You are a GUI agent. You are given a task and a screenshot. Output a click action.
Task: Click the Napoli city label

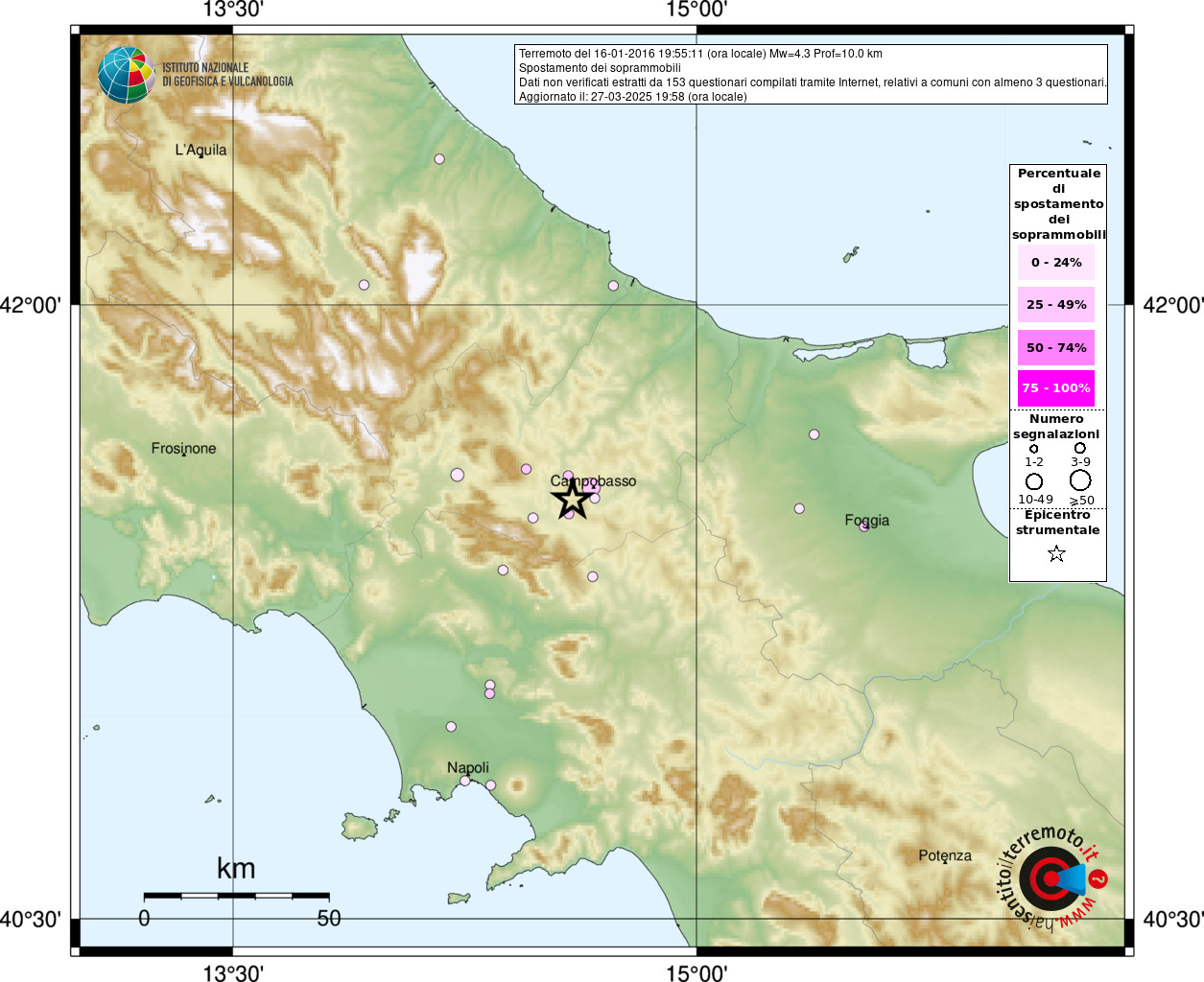pyautogui.click(x=468, y=767)
